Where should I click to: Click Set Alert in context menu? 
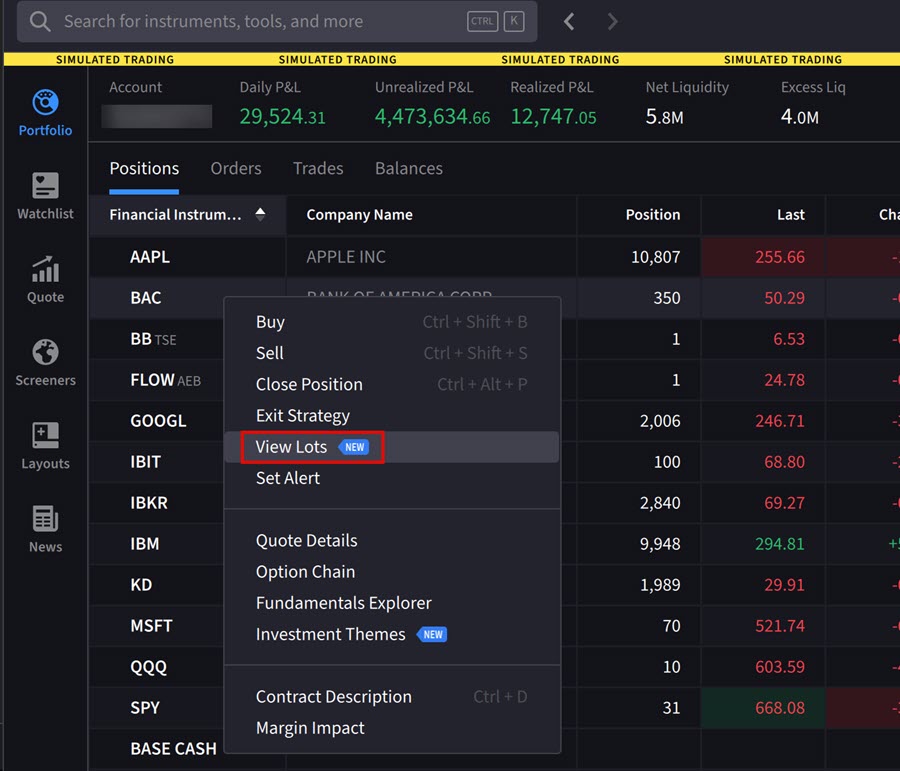288,478
